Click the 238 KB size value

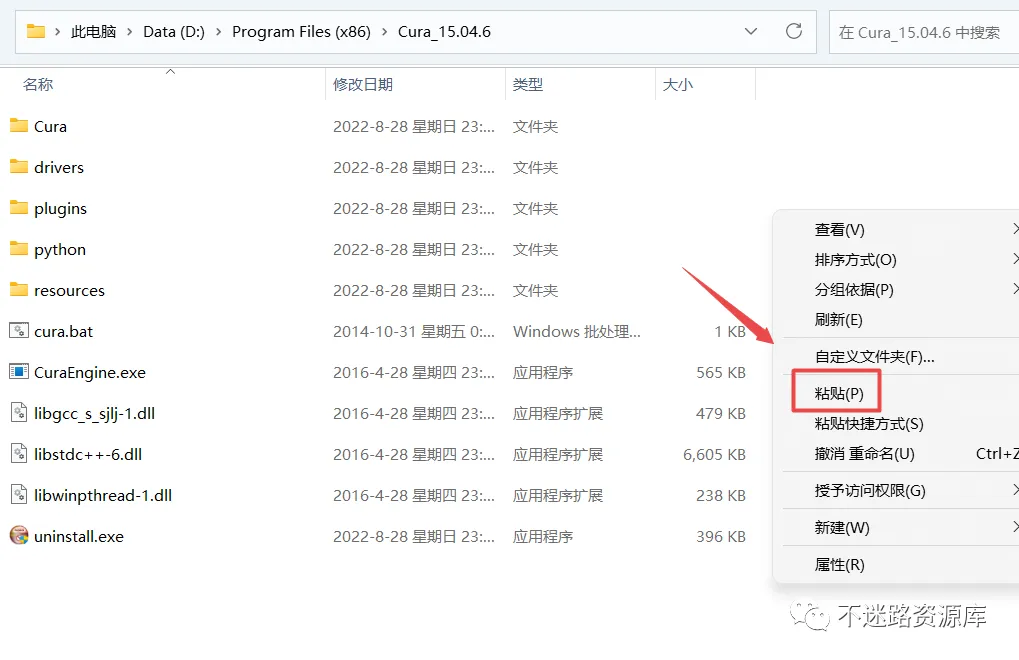tap(721, 496)
